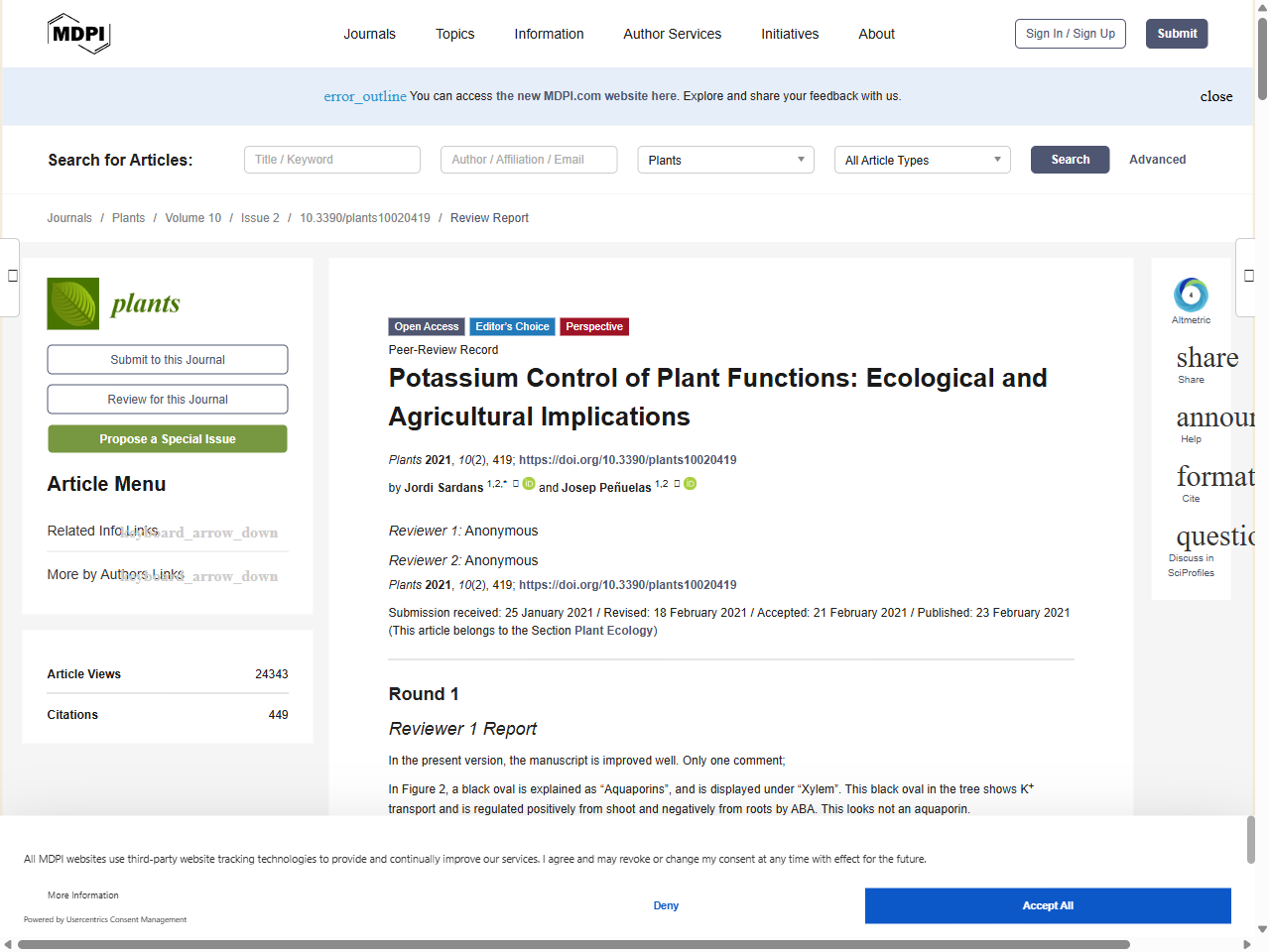
Task: Close the new website notice banner
Action: pyautogui.click(x=1215, y=96)
